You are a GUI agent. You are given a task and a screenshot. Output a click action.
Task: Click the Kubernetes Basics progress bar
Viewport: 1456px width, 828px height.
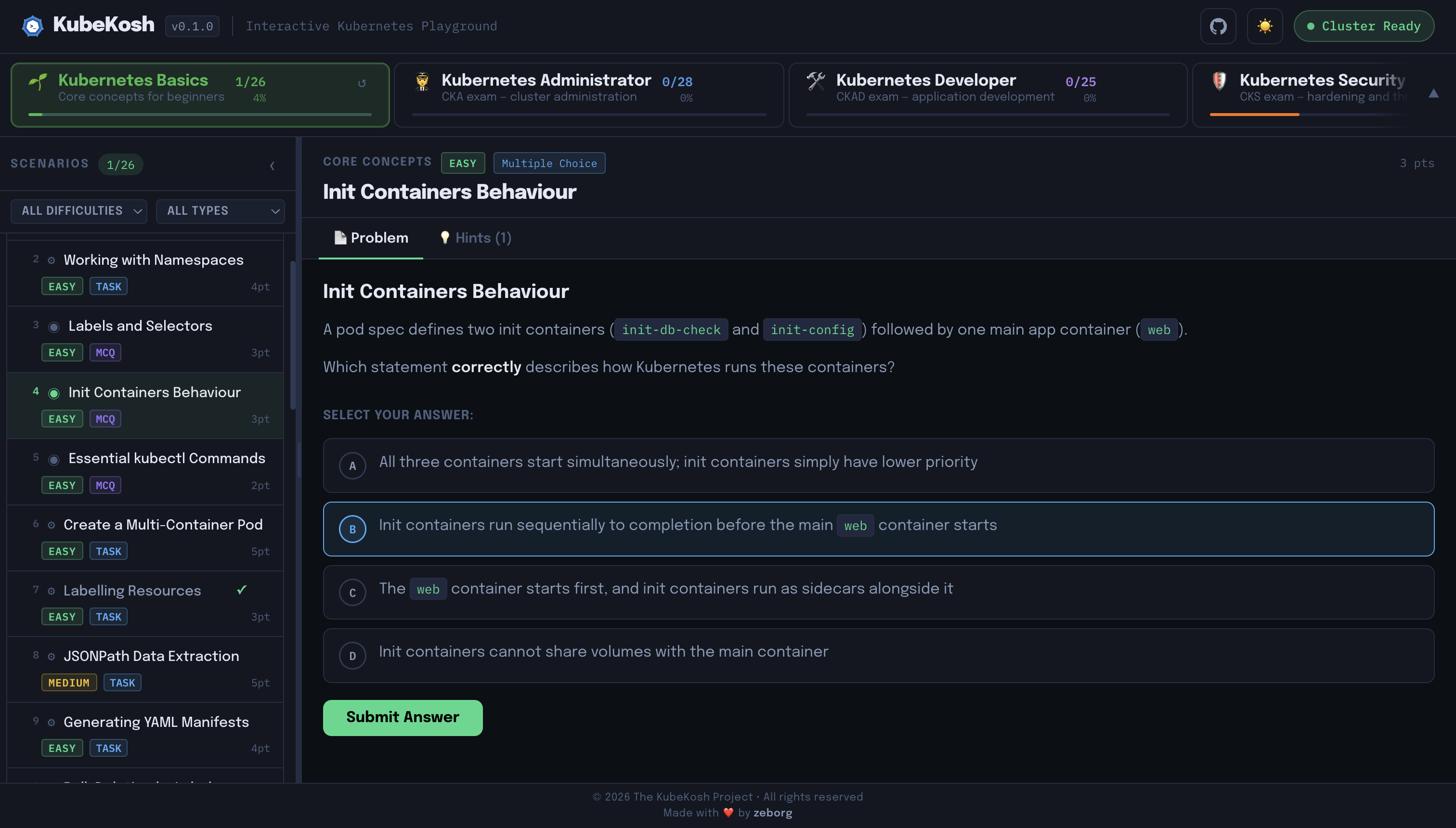pyautogui.click(x=200, y=114)
